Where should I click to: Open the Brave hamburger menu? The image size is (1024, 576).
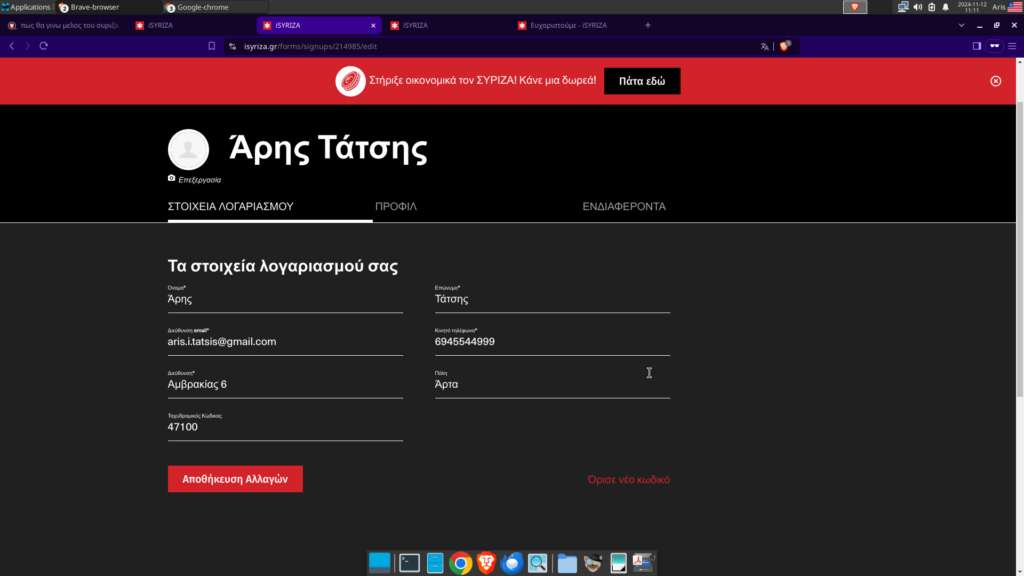pos(1012,46)
